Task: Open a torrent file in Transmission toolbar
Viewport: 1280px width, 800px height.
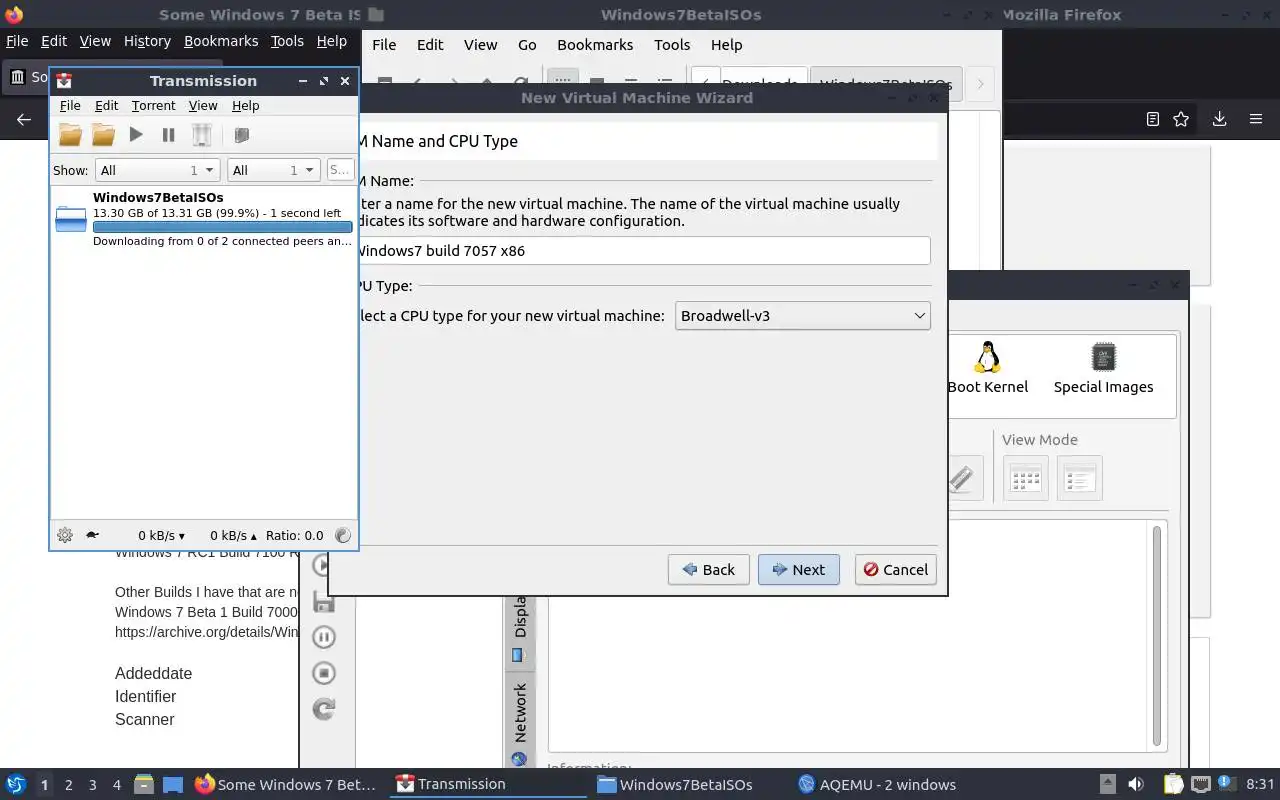Action: (x=70, y=134)
